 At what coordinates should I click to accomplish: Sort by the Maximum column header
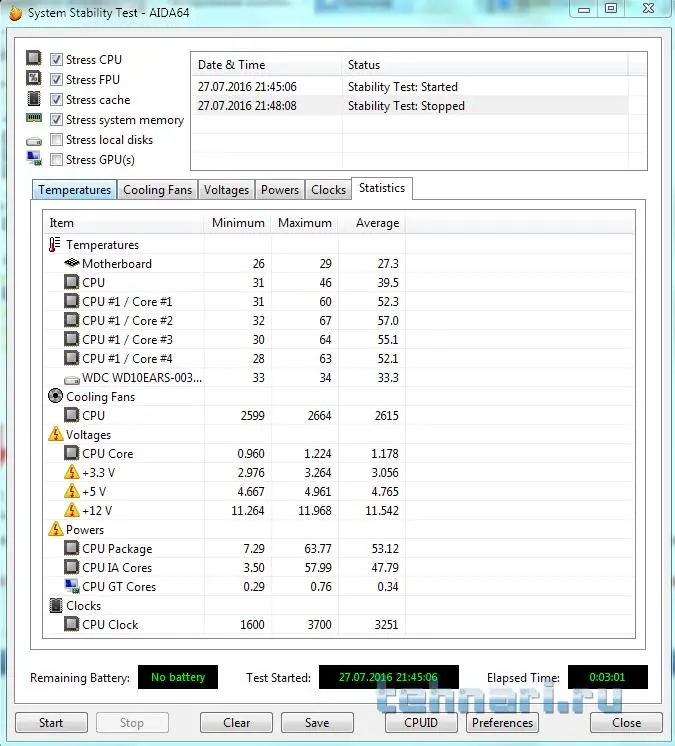pos(304,223)
